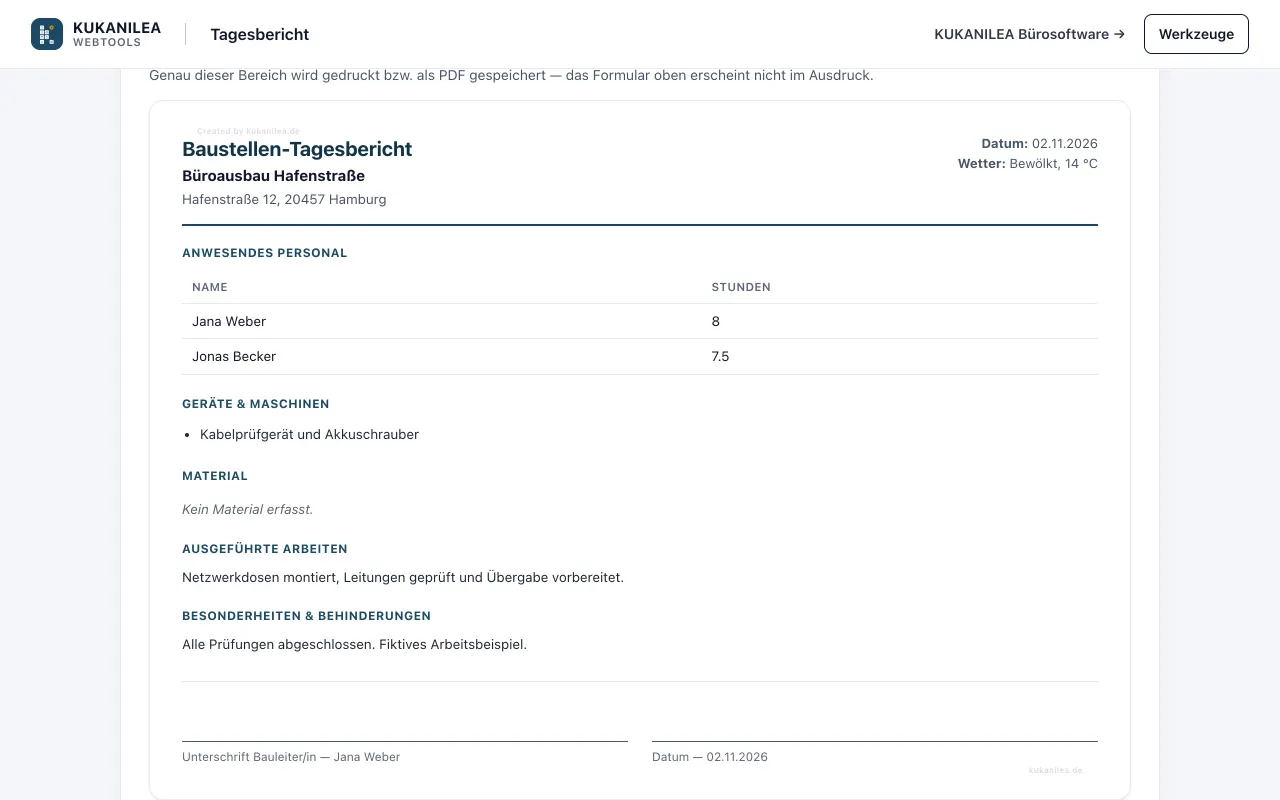Click the print-area hint text above the report

click(511, 75)
